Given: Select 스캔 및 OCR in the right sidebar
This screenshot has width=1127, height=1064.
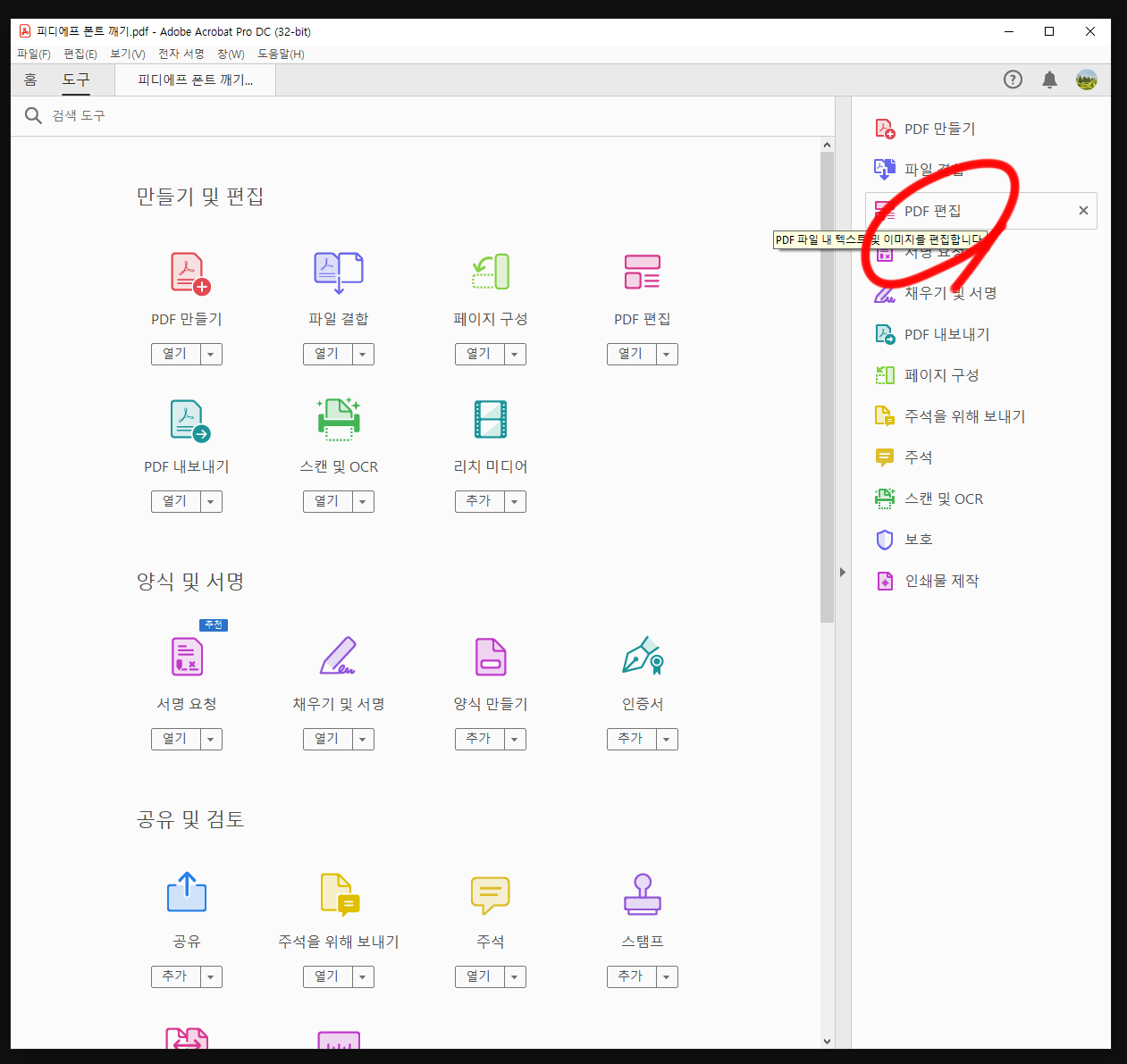Looking at the screenshot, I should coord(929,498).
